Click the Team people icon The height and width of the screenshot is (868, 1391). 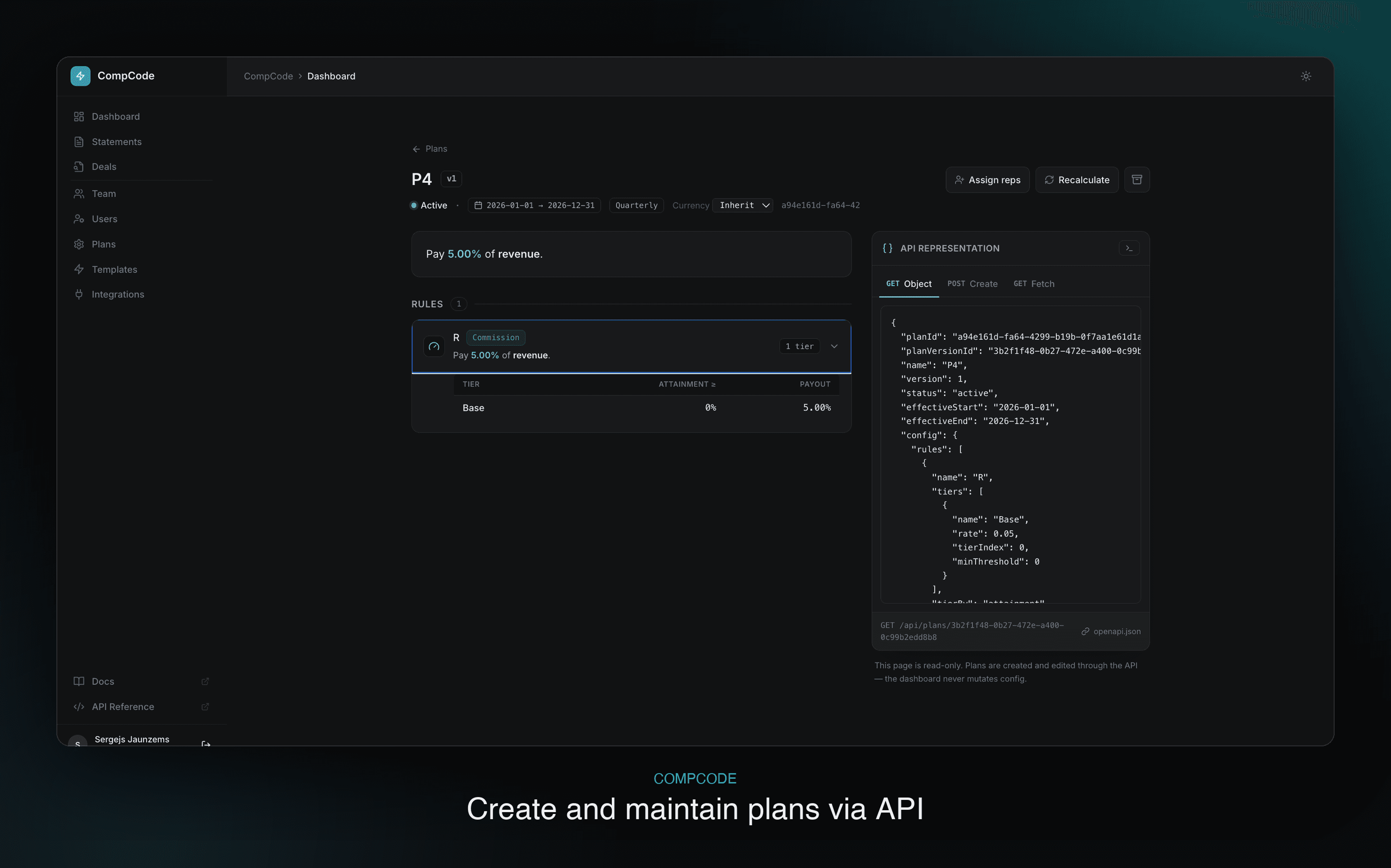coord(78,194)
